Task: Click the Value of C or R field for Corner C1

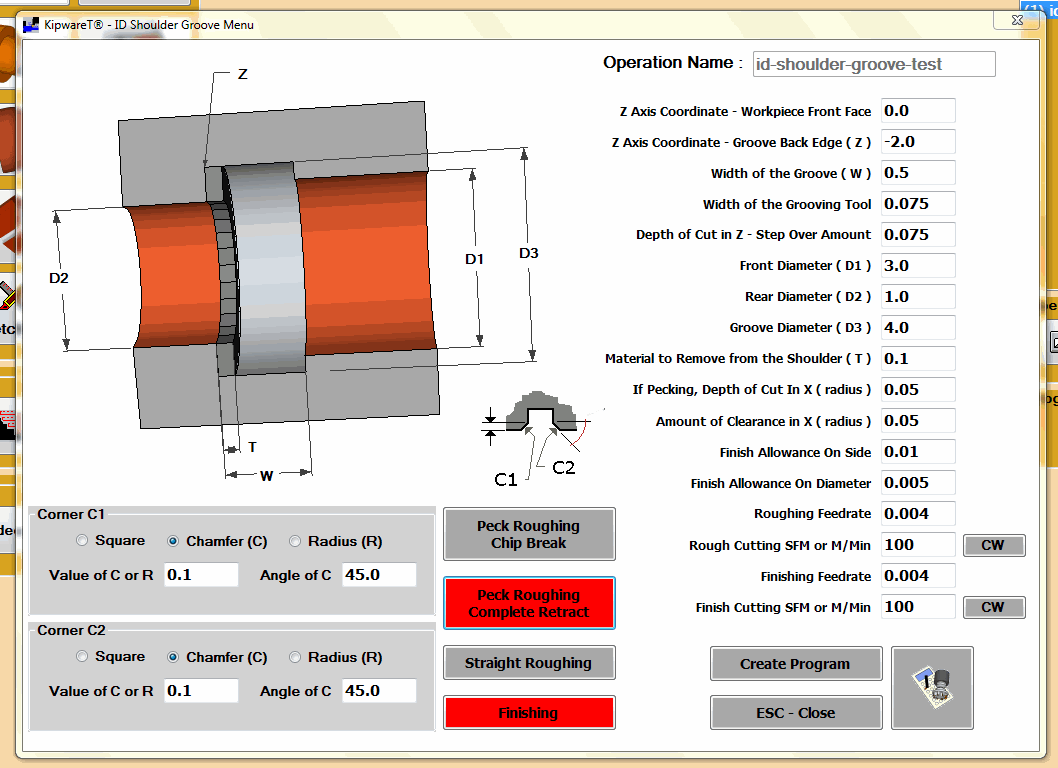Action: coord(200,574)
